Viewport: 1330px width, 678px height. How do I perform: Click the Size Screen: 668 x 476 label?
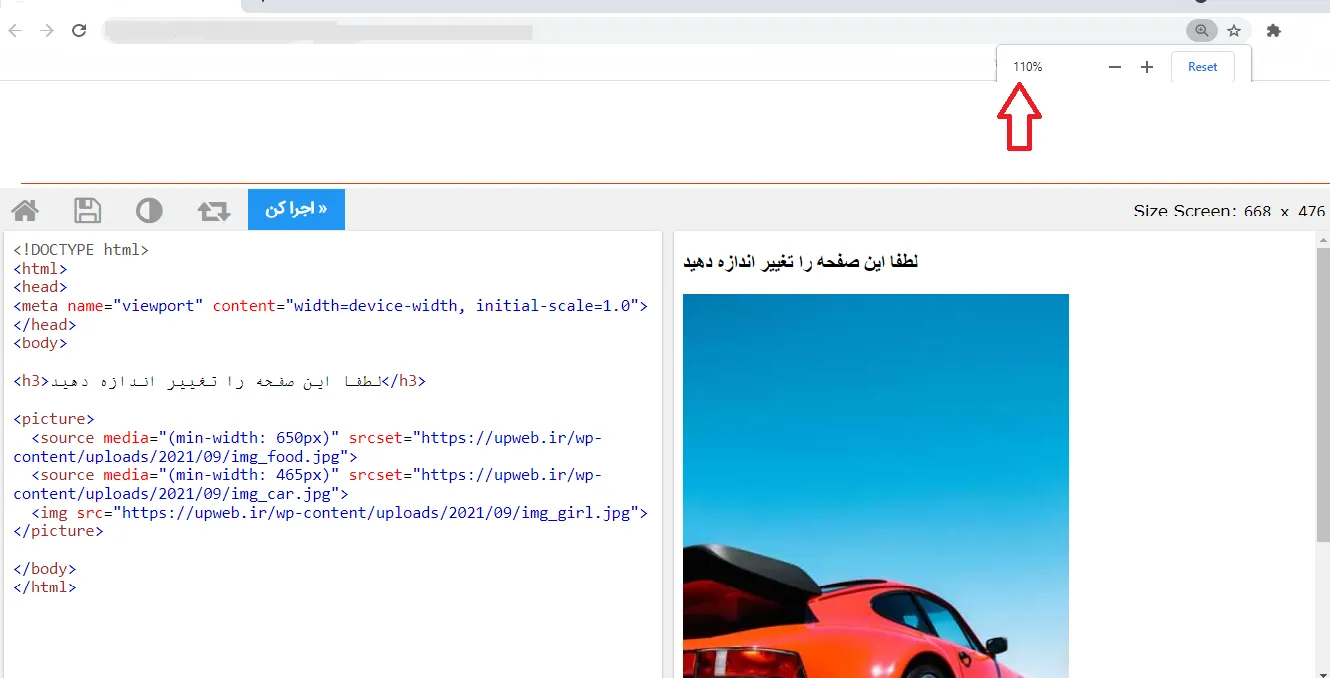(1229, 211)
